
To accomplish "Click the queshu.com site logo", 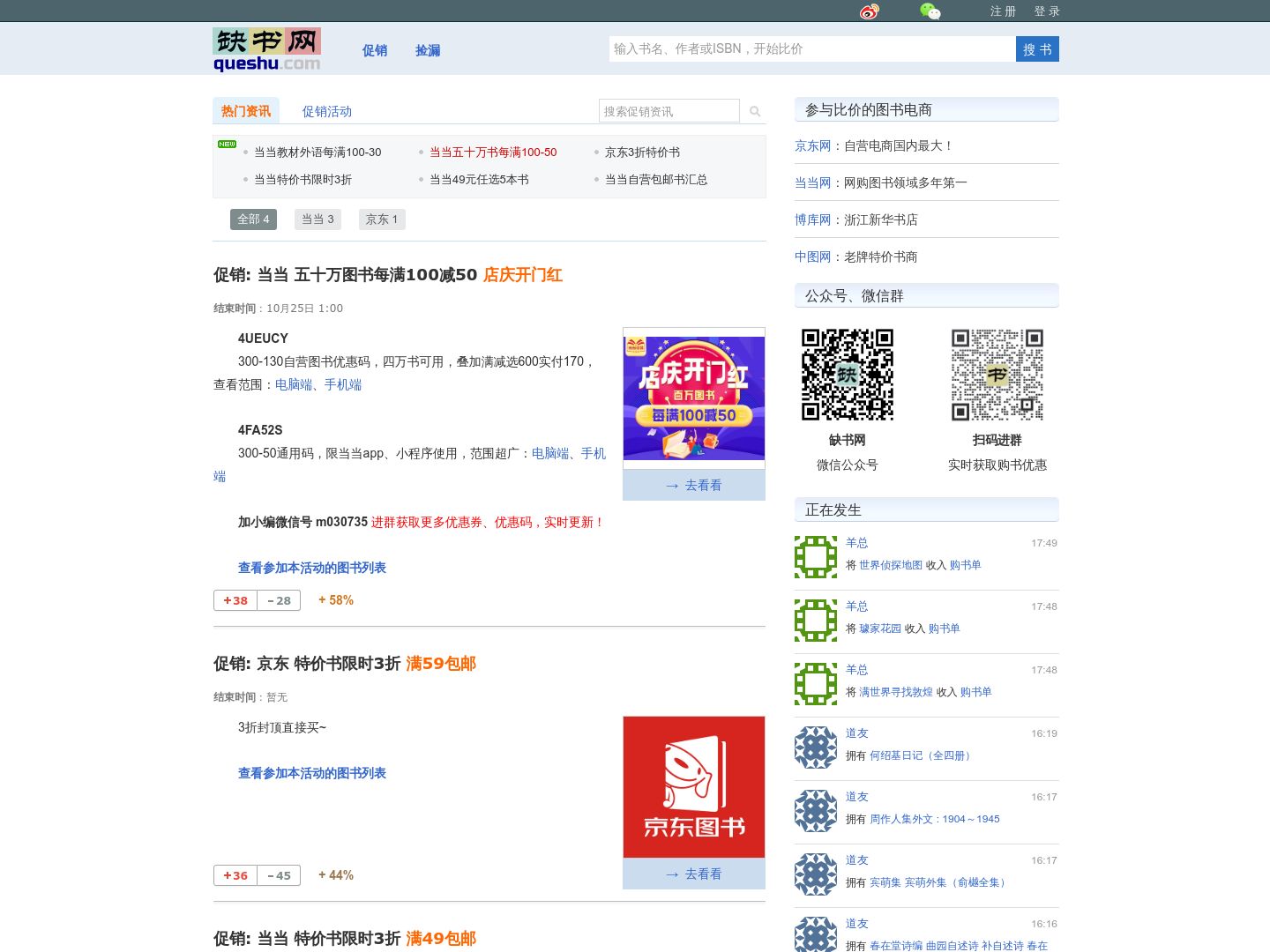I will [x=266, y=49].
